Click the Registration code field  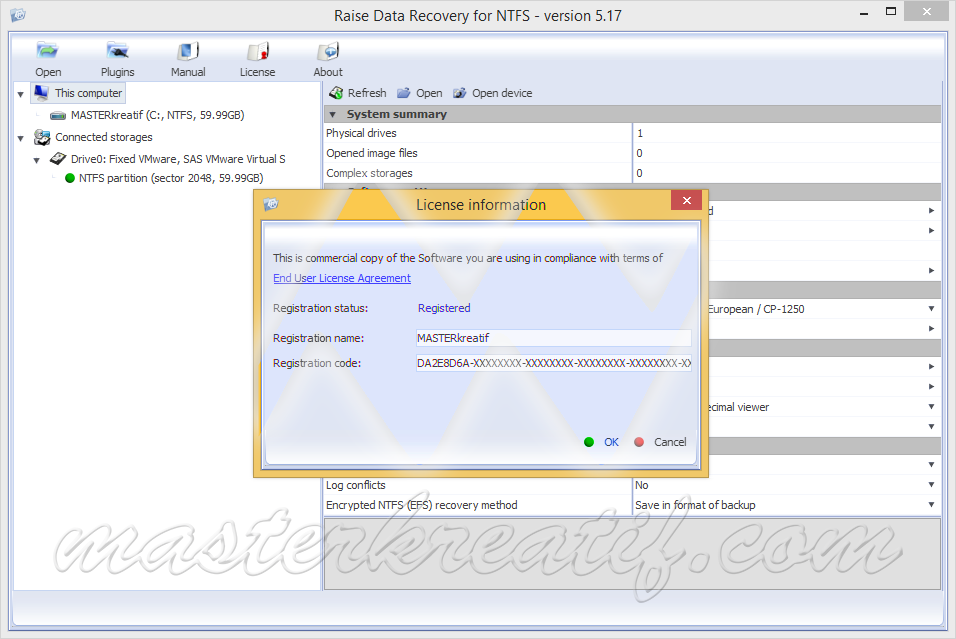(x=554, y=363)
